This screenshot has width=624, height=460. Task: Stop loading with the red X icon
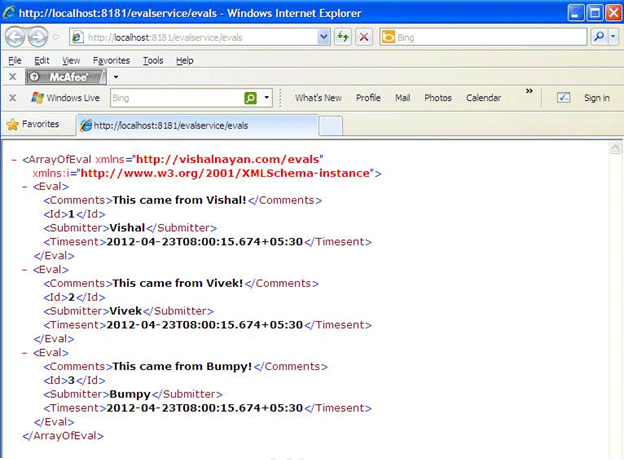click(x=364, y=37)
